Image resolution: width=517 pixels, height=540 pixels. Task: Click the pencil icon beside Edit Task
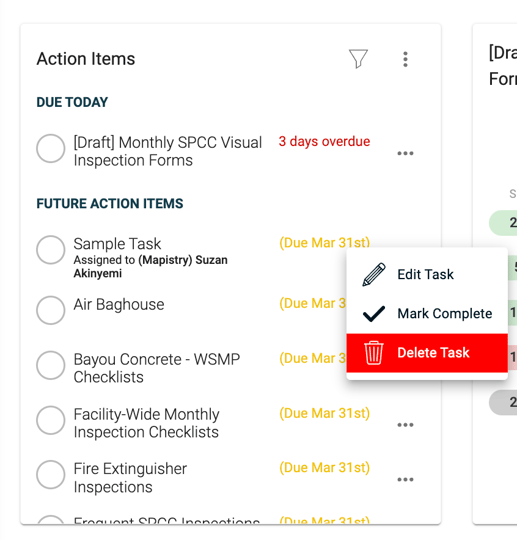[374, 274]
